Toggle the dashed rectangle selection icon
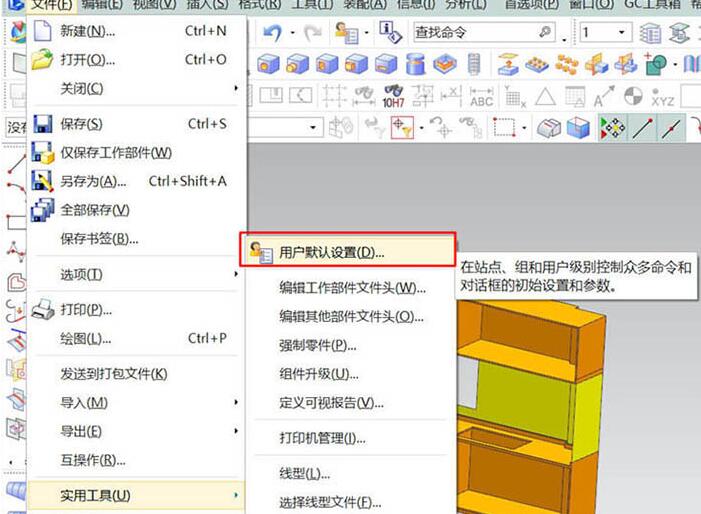This screenshot has height=514, width=701. click(504, 128)
